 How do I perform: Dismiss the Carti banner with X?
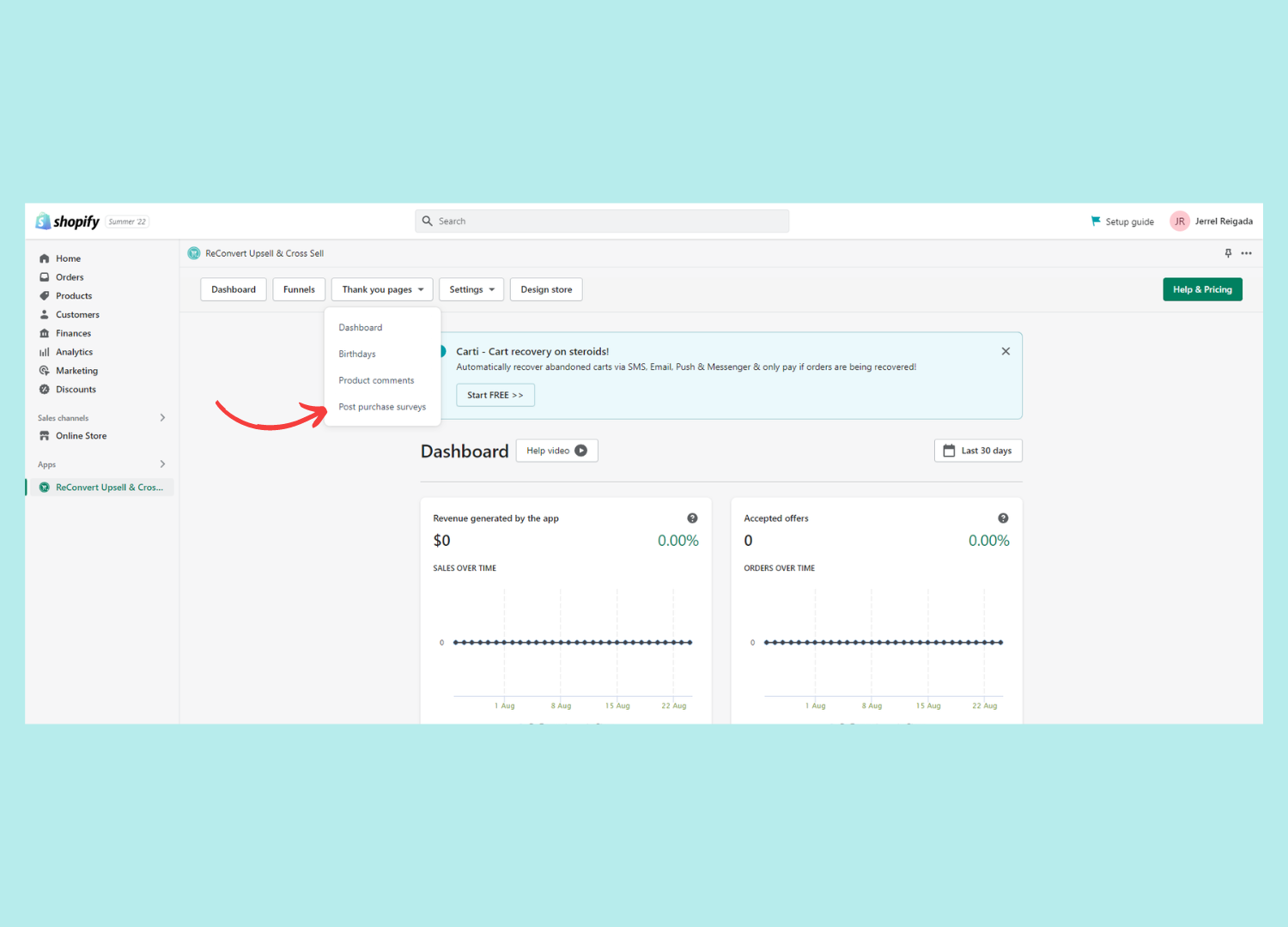click(1005, 351)
